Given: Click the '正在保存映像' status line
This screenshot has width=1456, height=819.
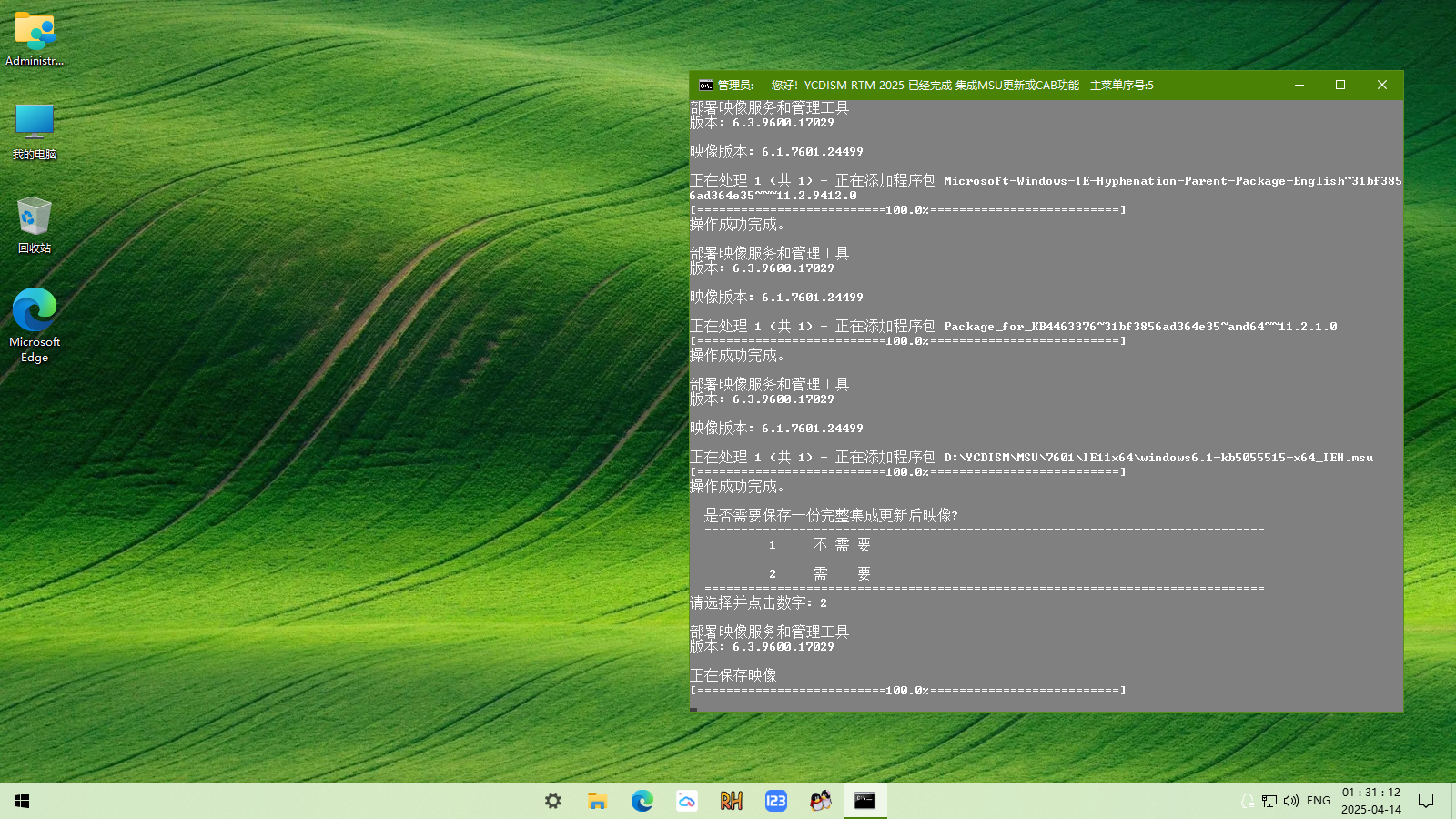Looking at the screenshot, I should (733, 676).
